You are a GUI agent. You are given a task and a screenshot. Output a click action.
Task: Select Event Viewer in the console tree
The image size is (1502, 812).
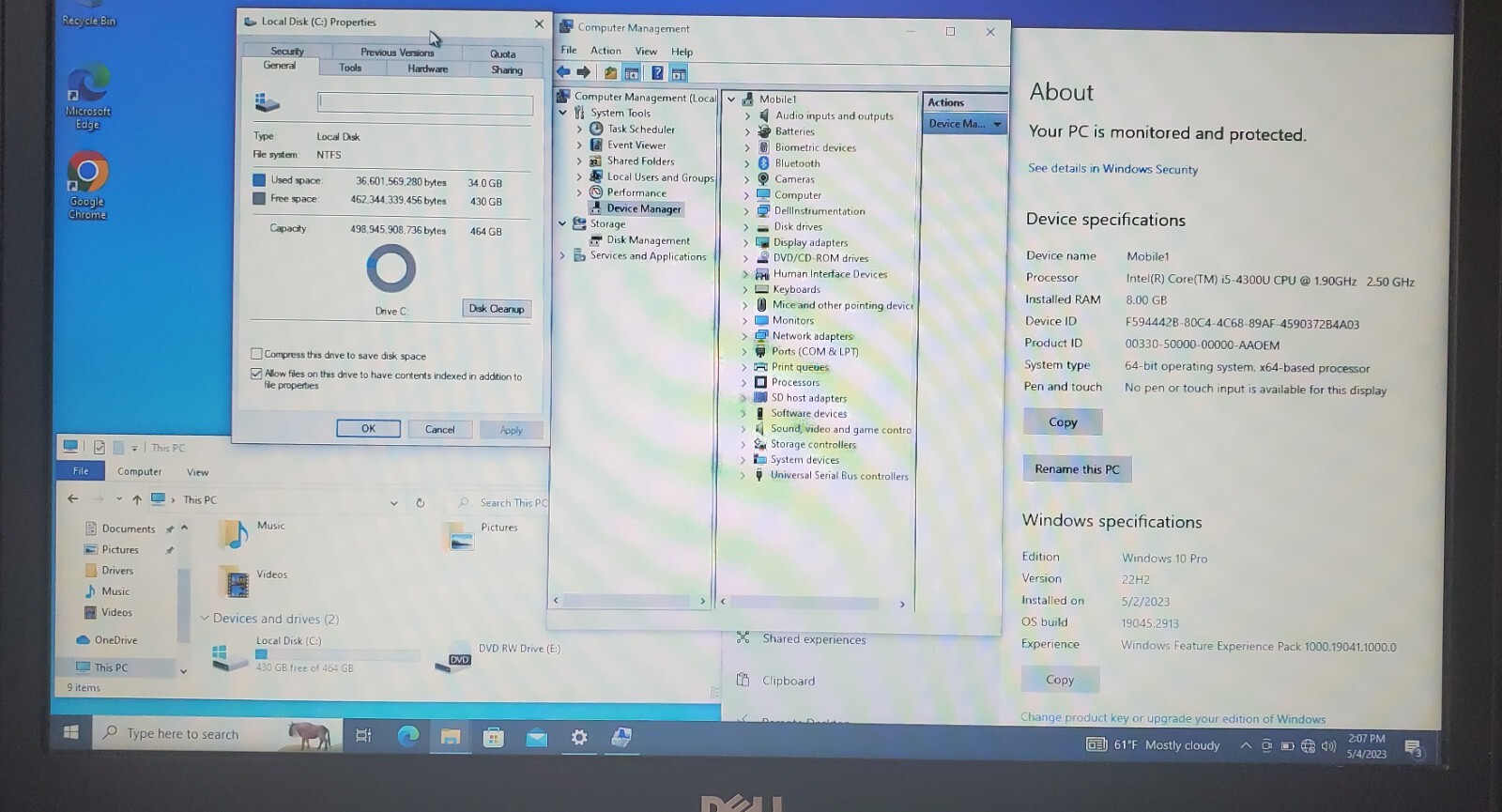tap(636, 145)
